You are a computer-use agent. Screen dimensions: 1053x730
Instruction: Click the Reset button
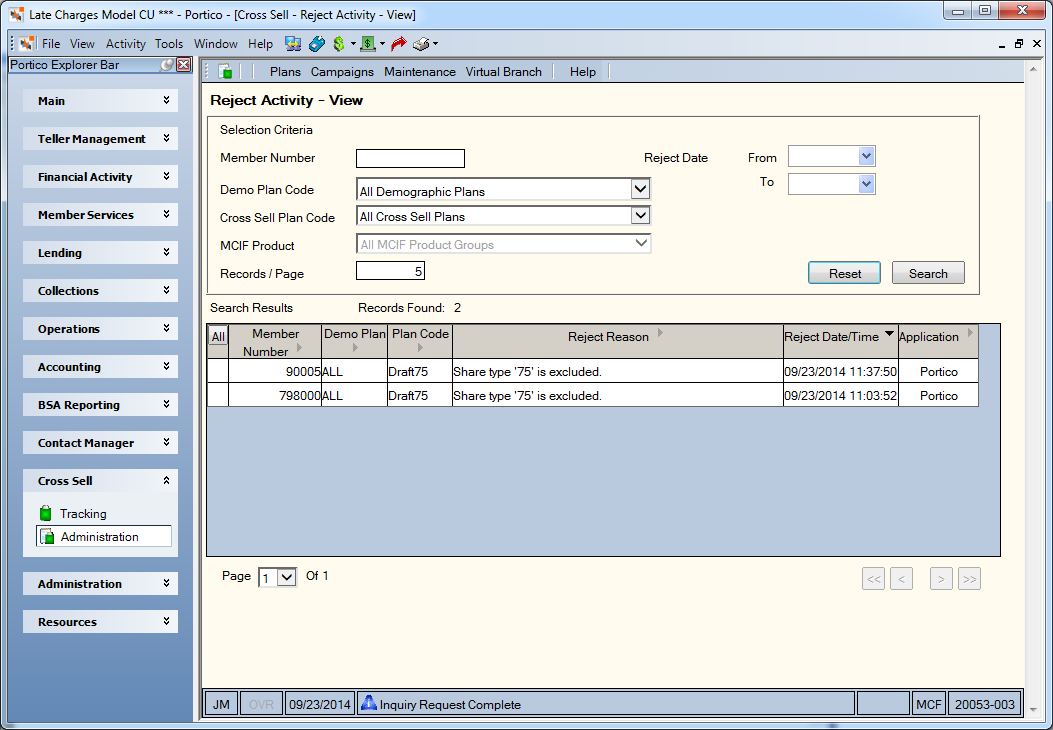coord(844,273)
